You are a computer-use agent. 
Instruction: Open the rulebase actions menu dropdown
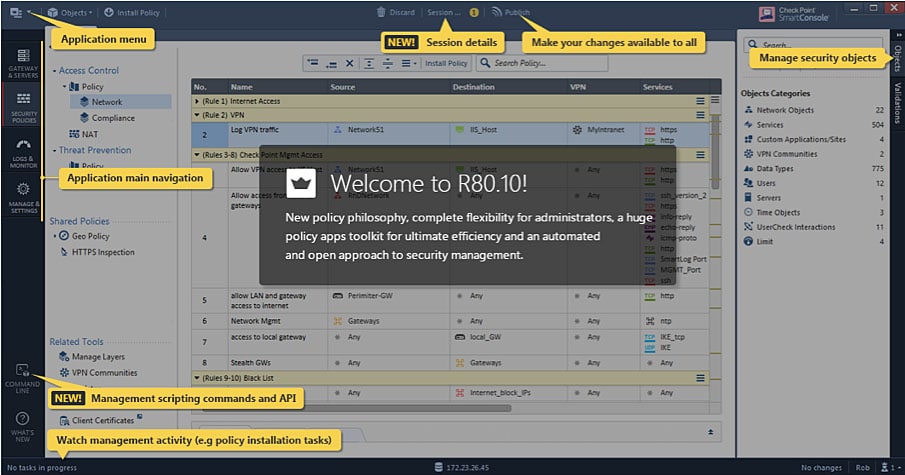409,63
